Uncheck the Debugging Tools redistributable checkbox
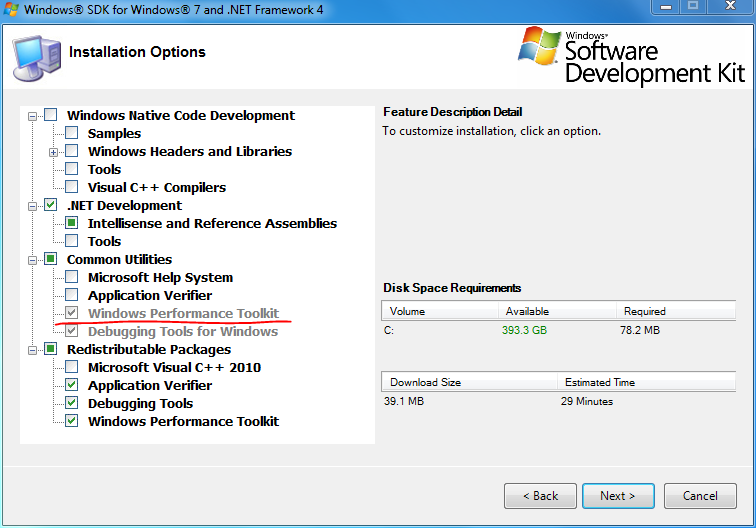Viewport: 756px width, 528px height. point(71,403)
